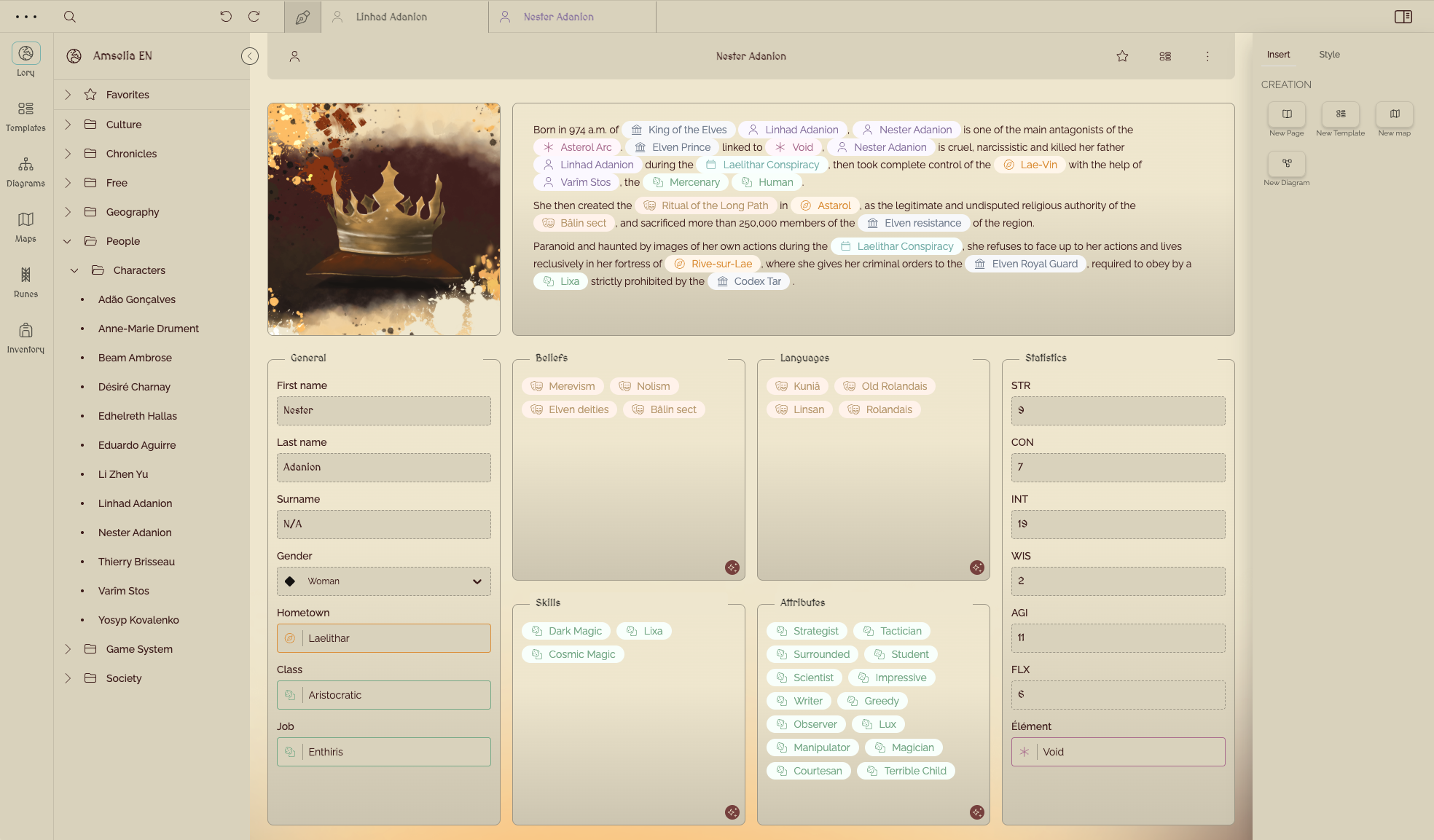The height and width of the screenshot is (840, 1434).
Task: Click the New Template button
Action: click(x=1340, y=114)
